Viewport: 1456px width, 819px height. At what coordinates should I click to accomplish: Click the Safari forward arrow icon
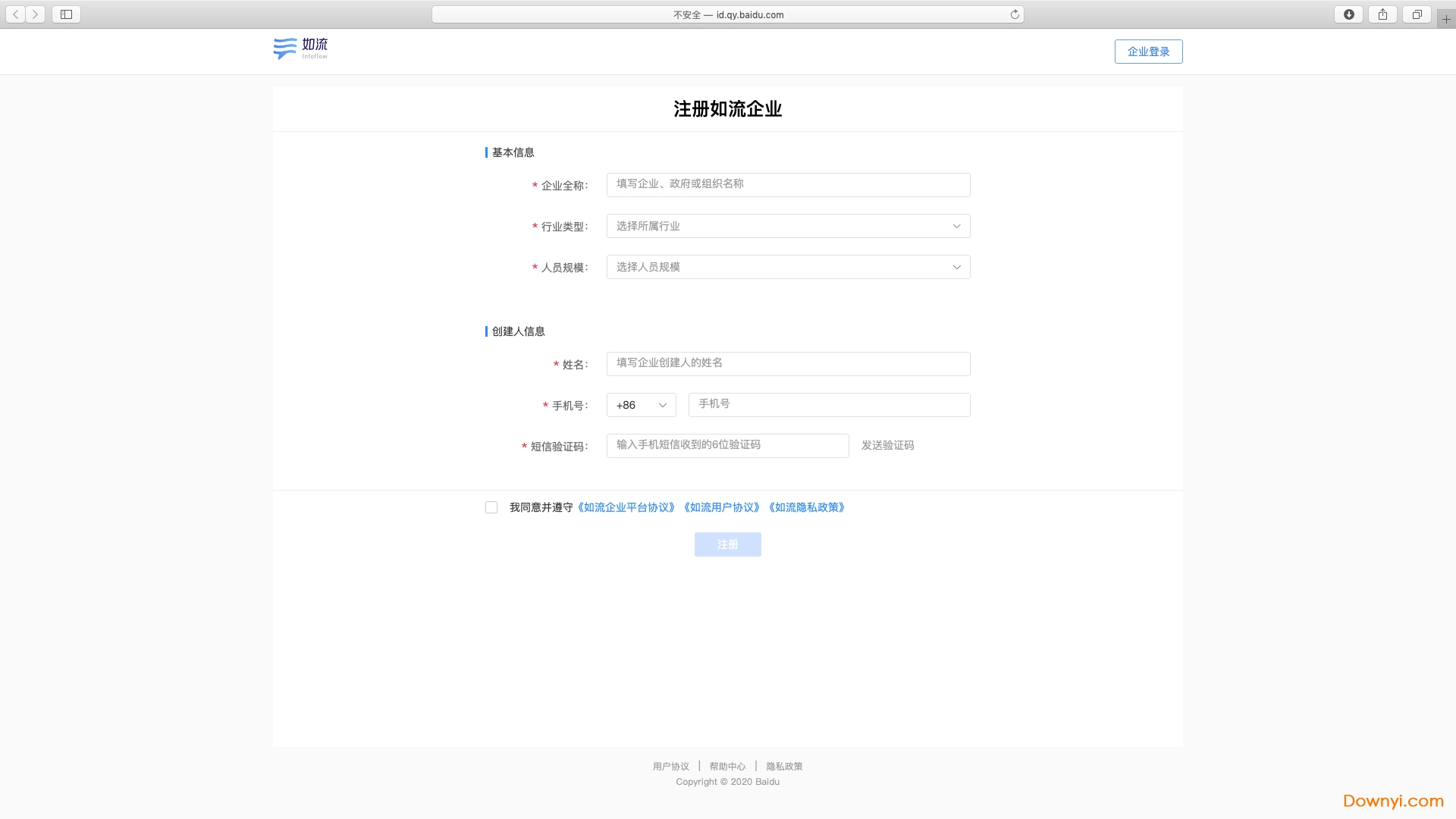click(35, 14)
